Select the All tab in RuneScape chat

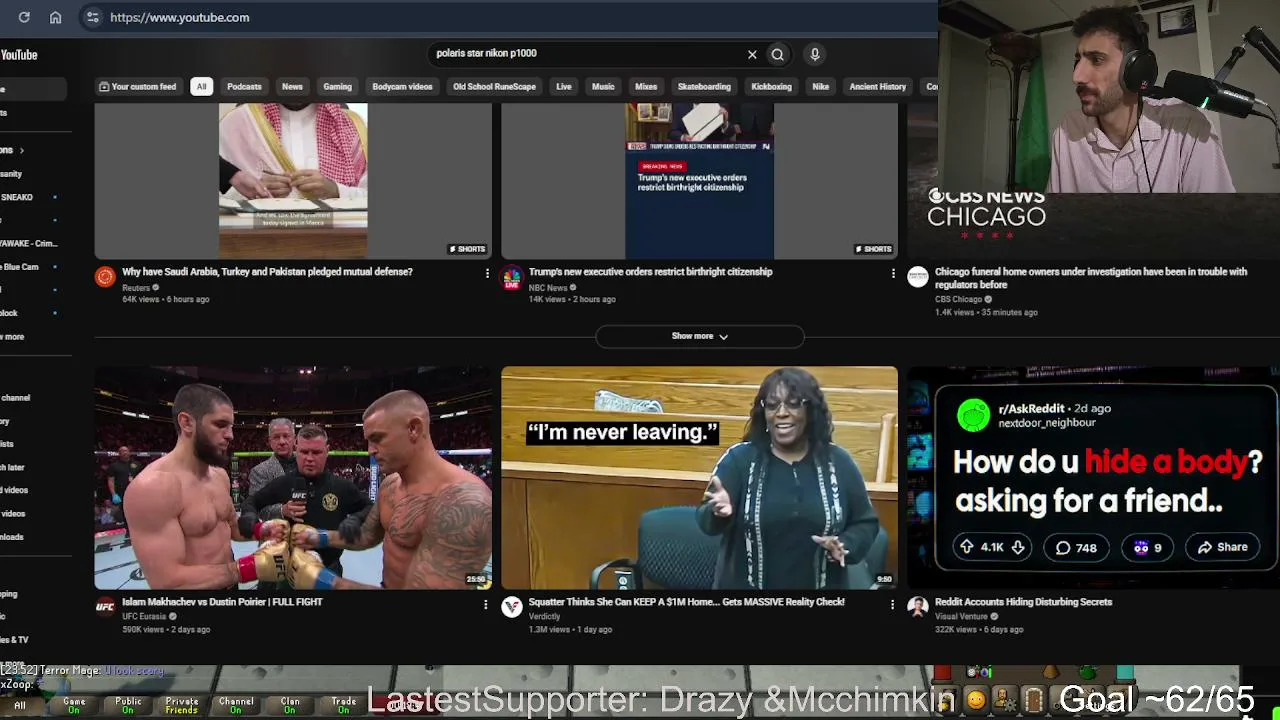tap(20, 705)
